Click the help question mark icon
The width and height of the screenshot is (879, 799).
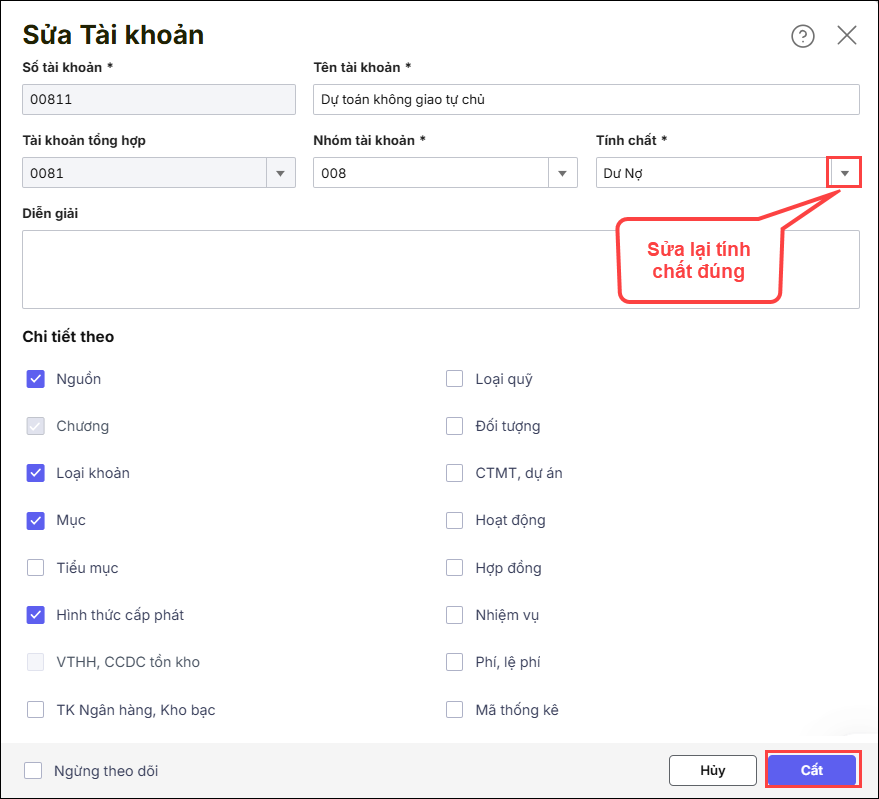click(802, 36)
